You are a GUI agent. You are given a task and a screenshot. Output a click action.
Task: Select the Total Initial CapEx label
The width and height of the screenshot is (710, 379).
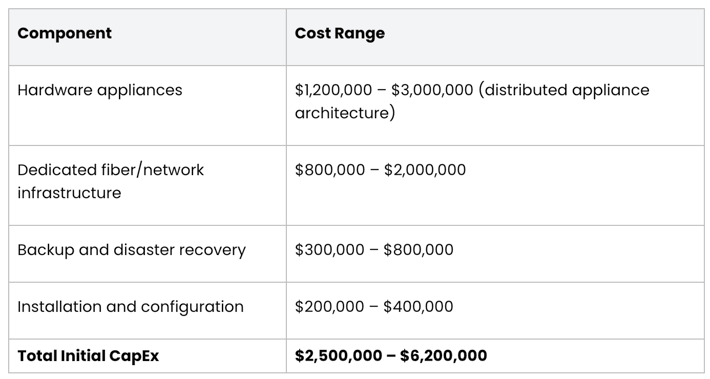coord(88,356)
